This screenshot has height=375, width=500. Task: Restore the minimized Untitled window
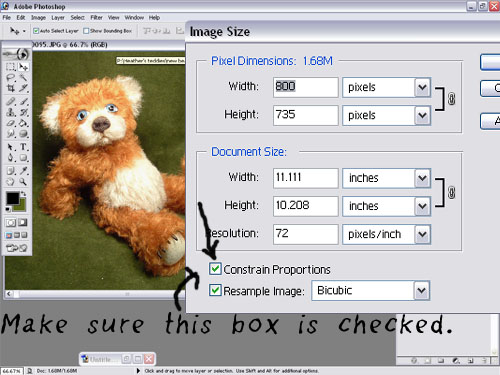[126, 359]
